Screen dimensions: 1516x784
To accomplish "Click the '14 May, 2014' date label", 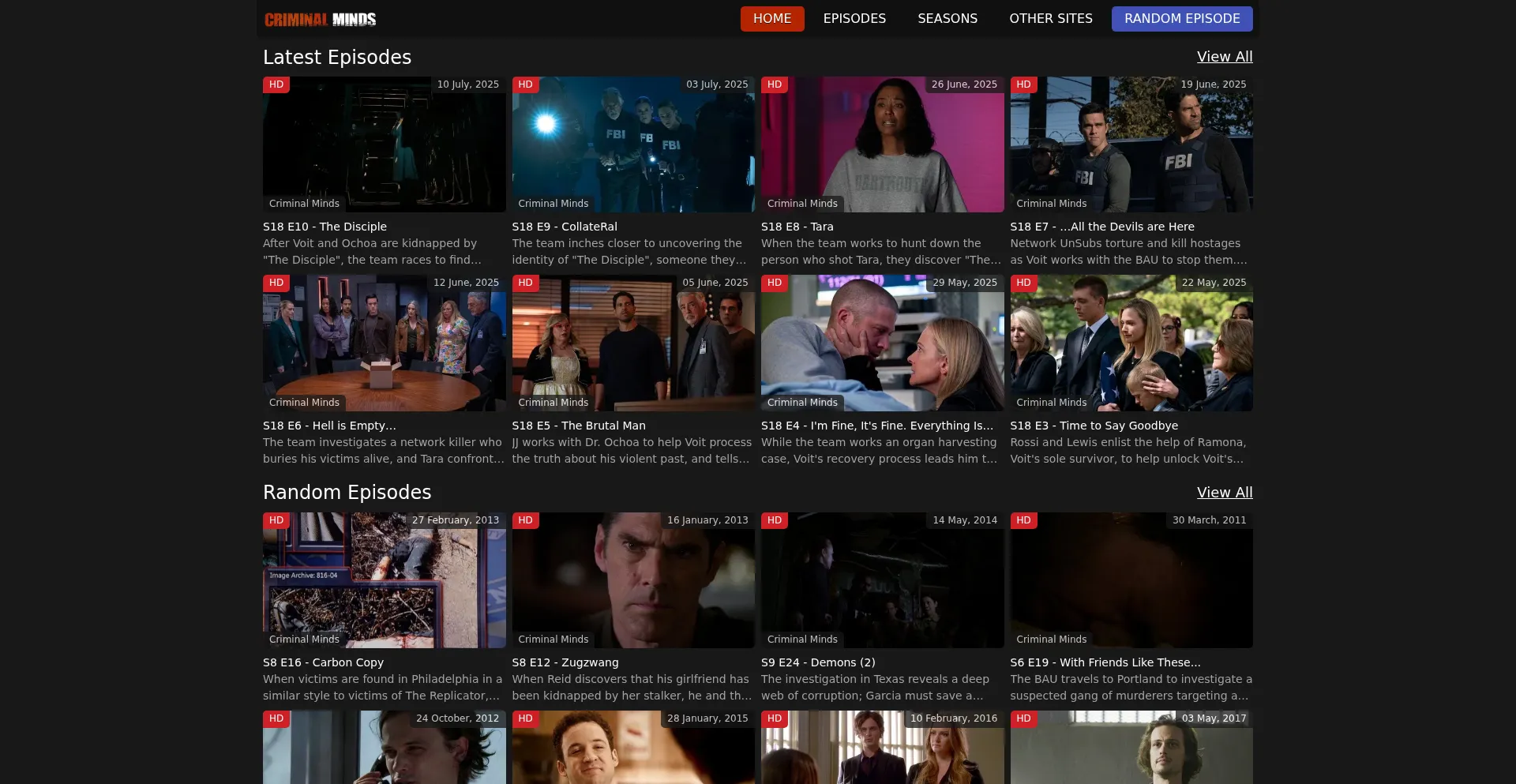I will coord(965,520).
